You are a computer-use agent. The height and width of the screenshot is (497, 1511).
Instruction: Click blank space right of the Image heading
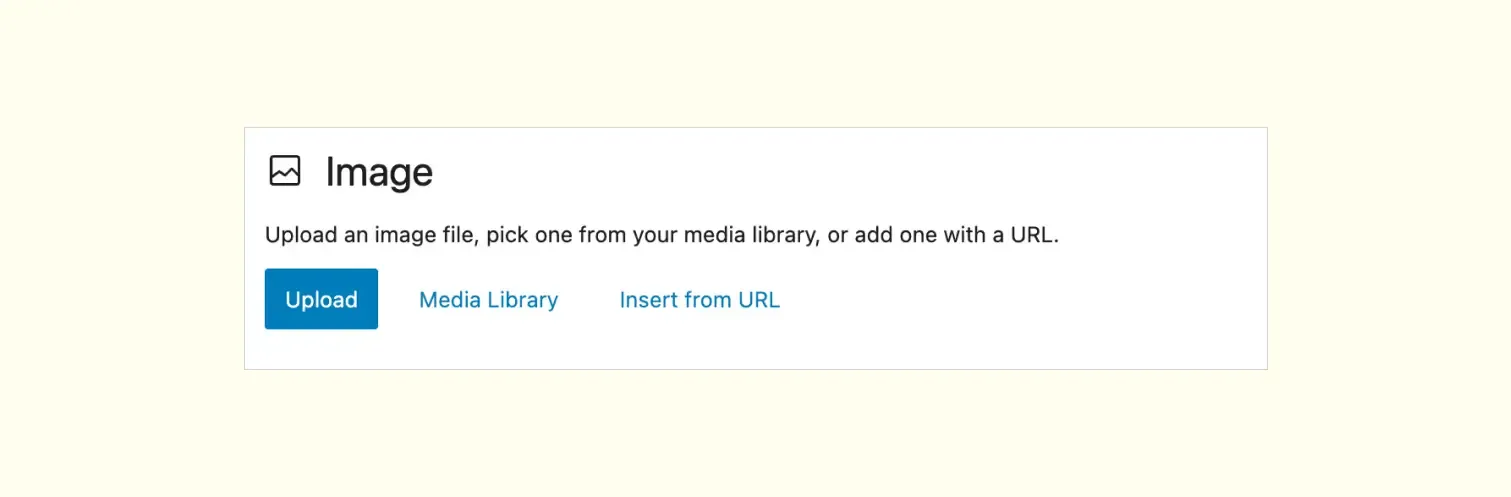[800, 172]
